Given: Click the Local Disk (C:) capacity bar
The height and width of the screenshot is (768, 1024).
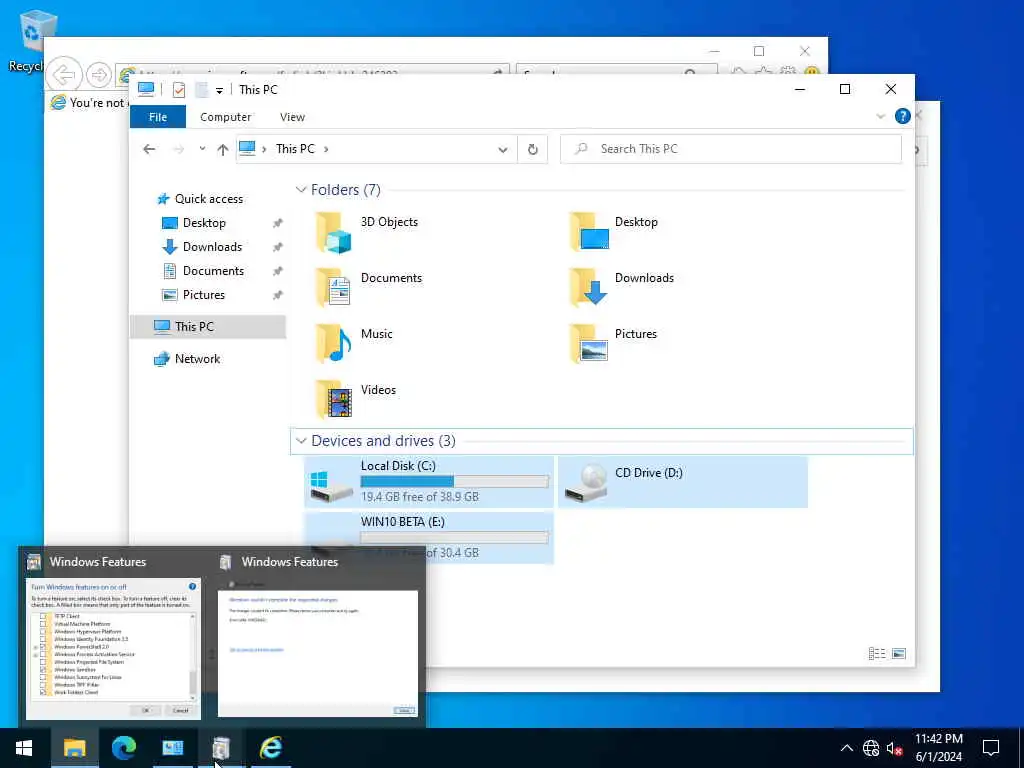Looking at the screenshot, I should click(x=455, y=482).
